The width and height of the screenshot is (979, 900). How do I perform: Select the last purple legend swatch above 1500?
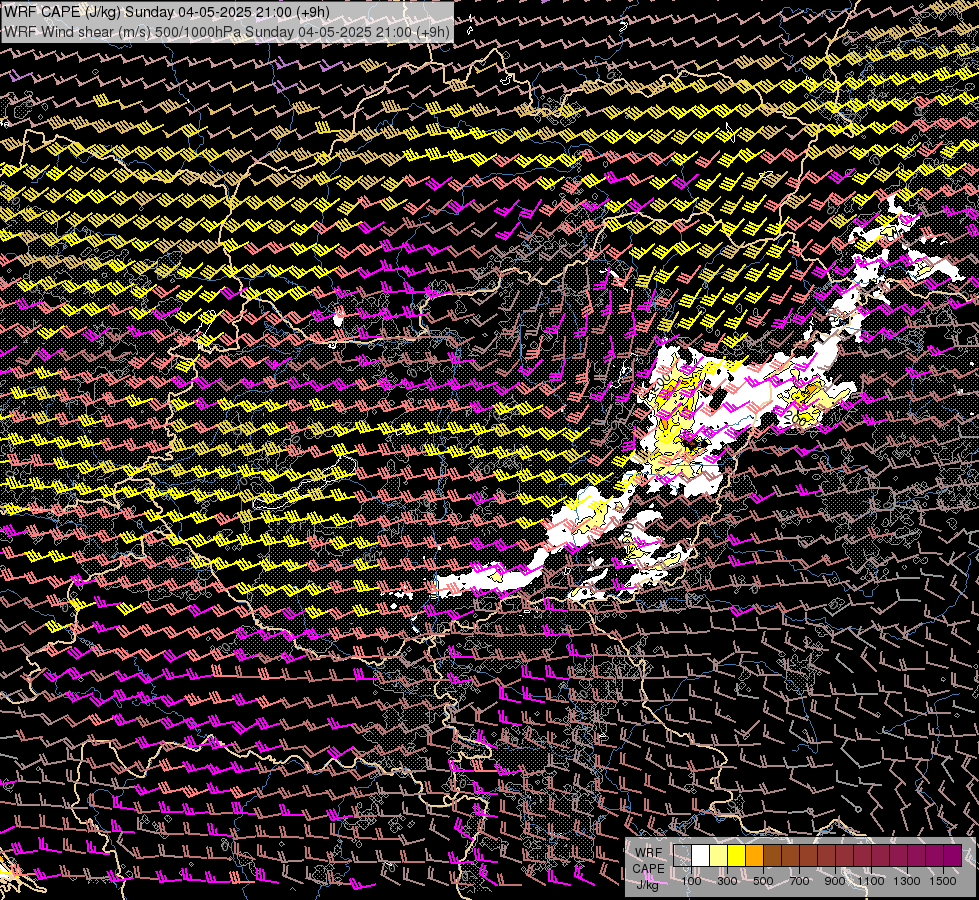click(953, 855)
